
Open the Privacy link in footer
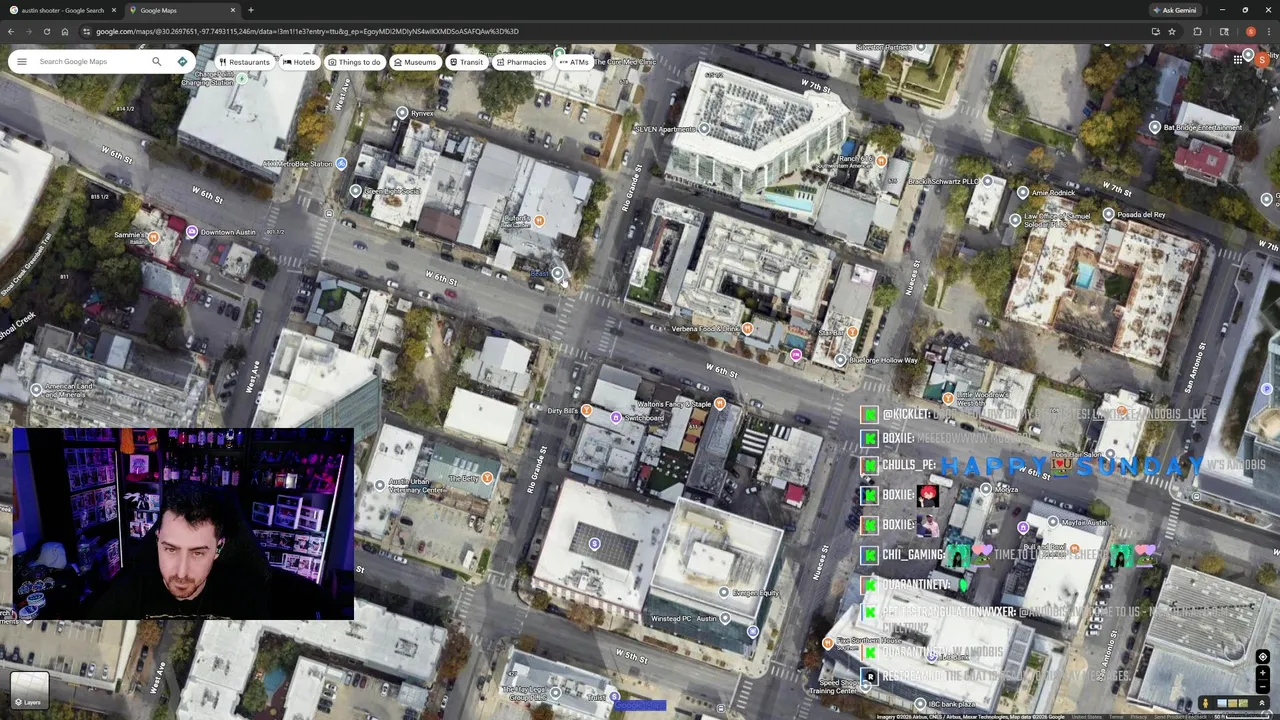[x=1138, y=716]
